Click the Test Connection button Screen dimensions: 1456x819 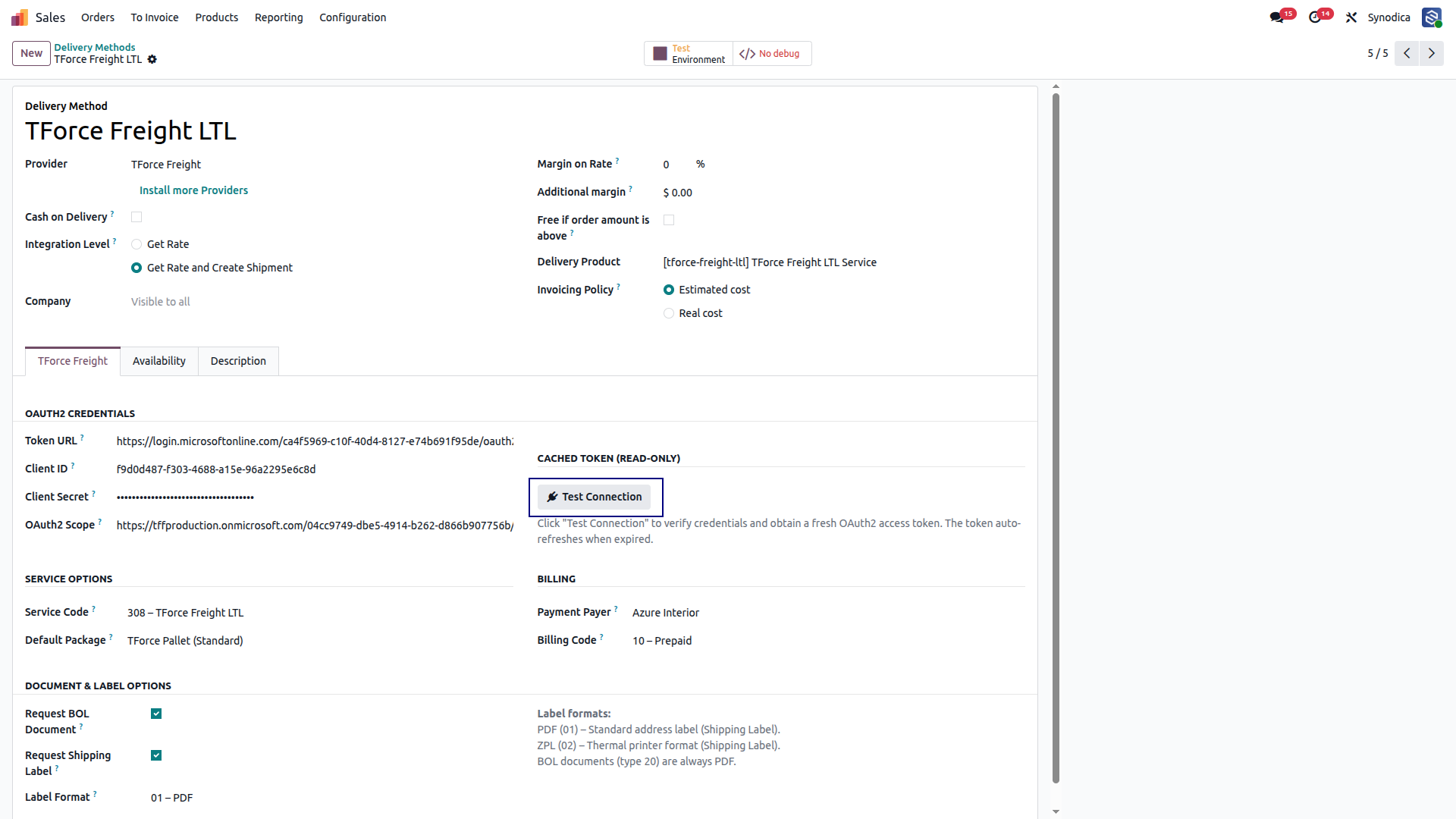tap(595, 497)
